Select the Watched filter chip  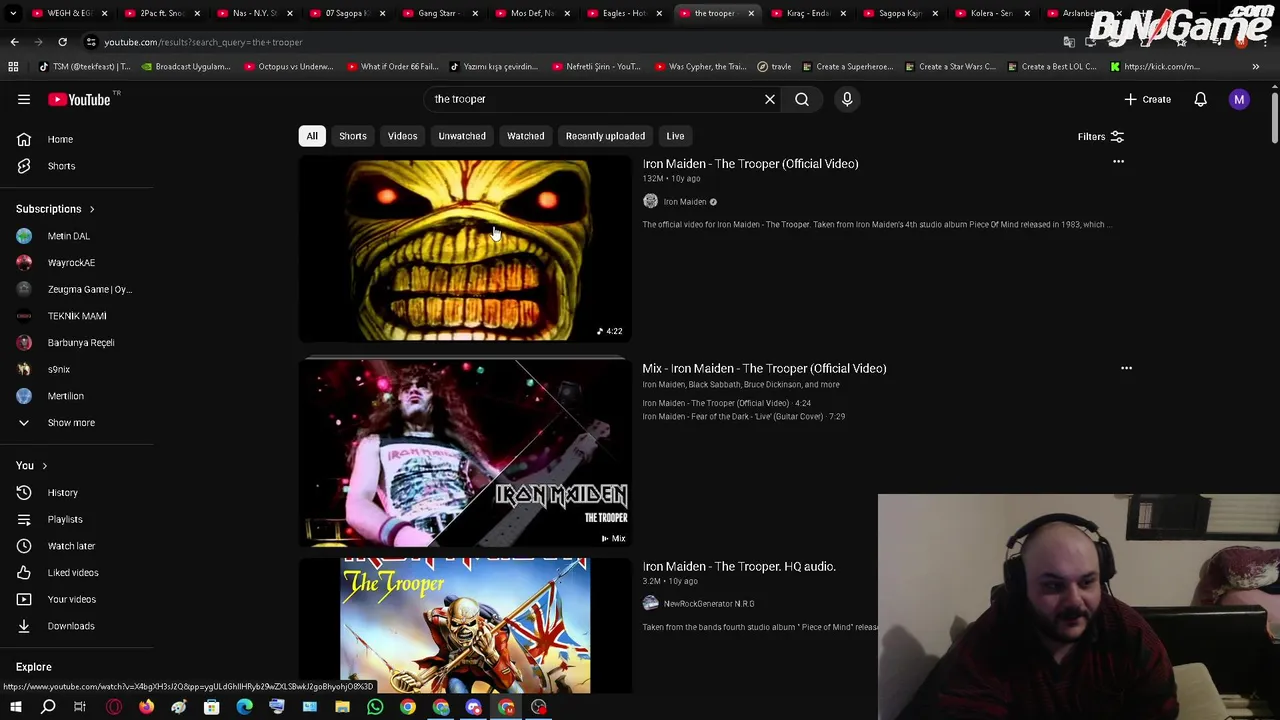click(x=525, y=136)
